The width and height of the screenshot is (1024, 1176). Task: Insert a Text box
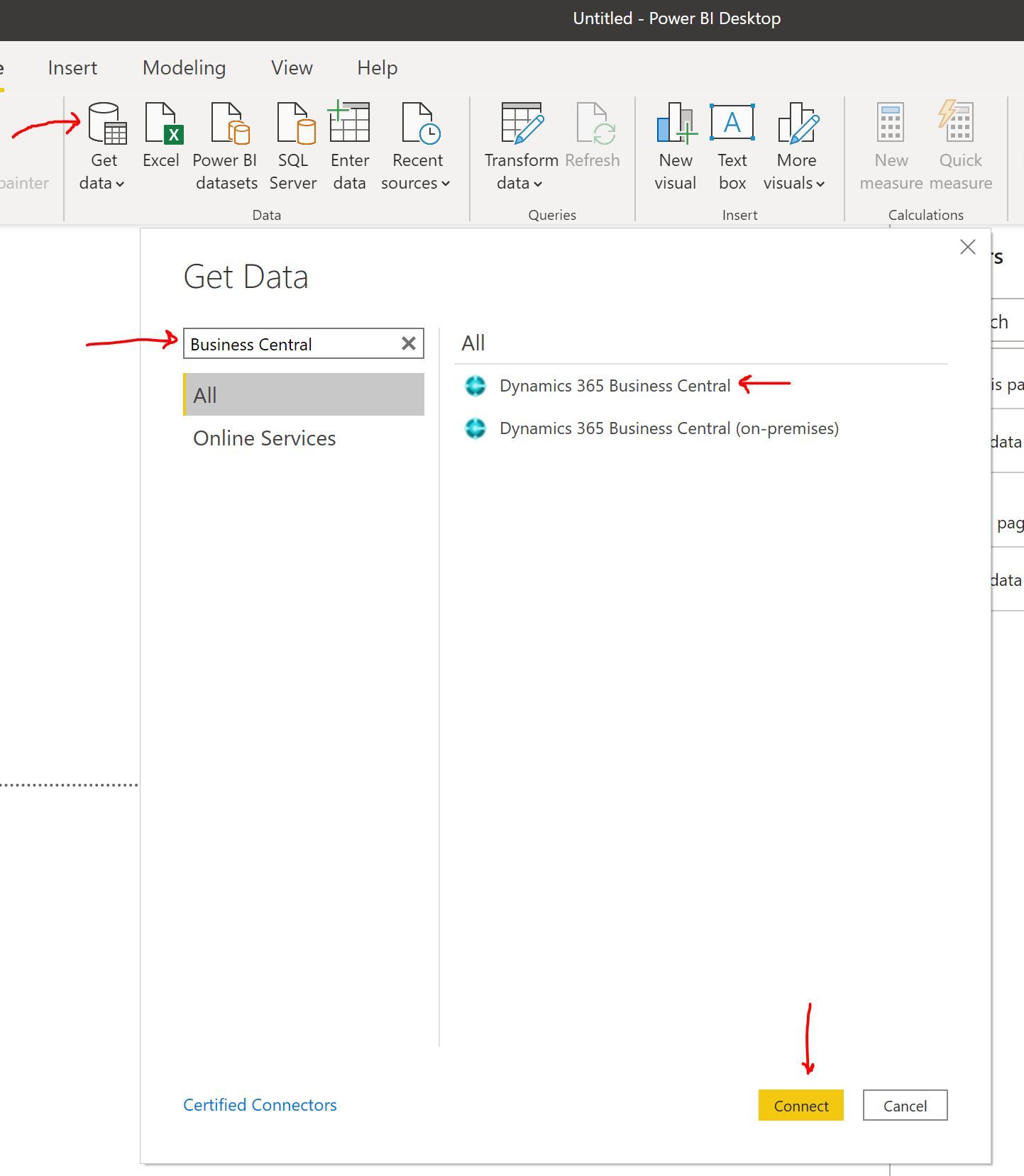(732, 146)
